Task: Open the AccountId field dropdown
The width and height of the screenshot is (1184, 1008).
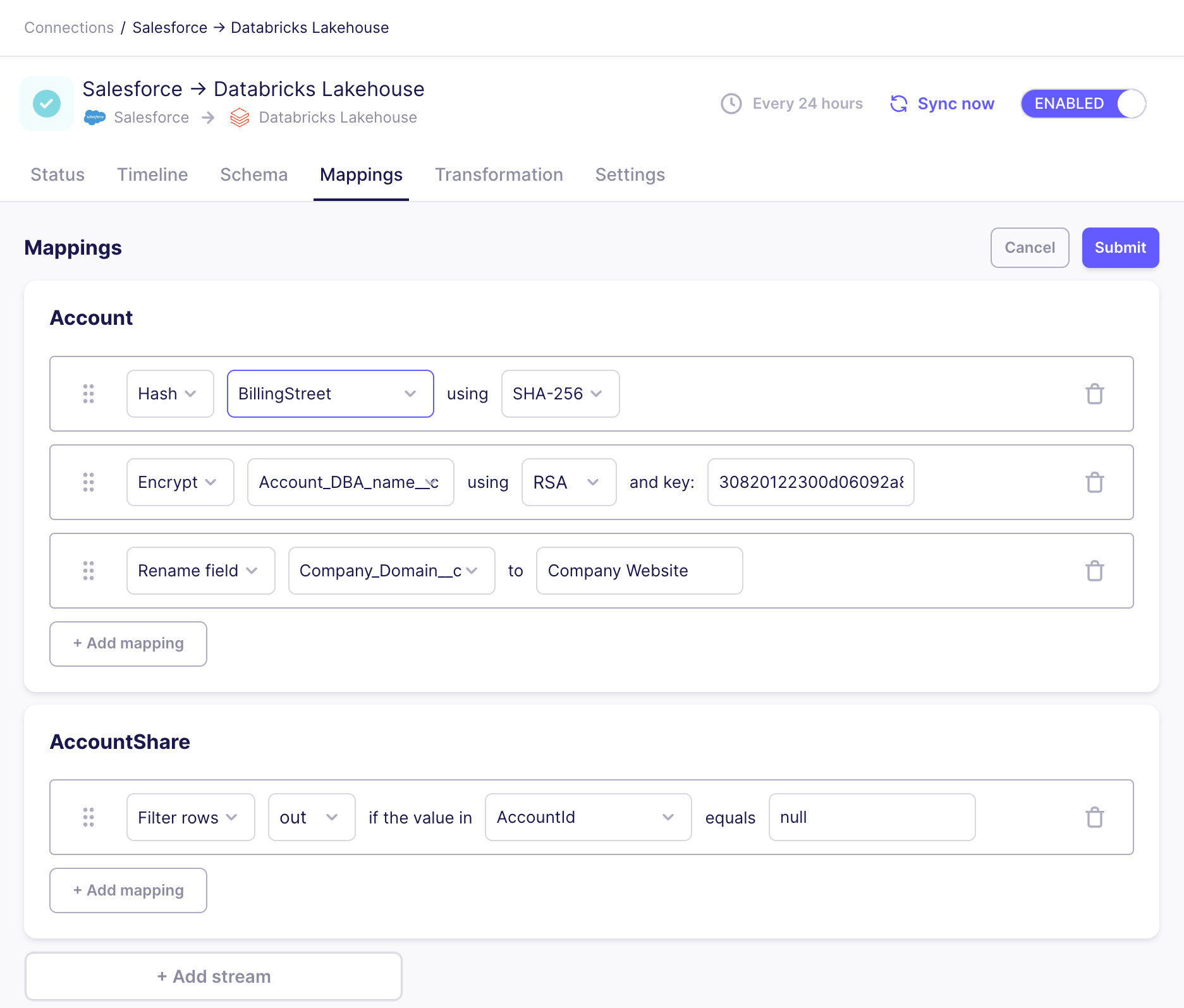Action: [x=588, y=817]
